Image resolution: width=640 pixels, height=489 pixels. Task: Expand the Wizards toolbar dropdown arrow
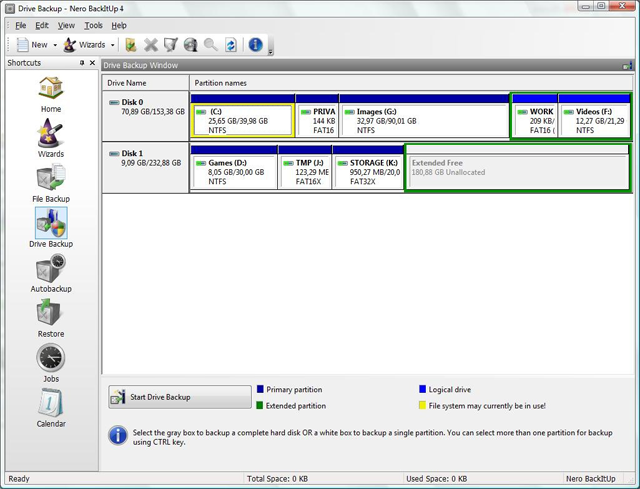113,45
